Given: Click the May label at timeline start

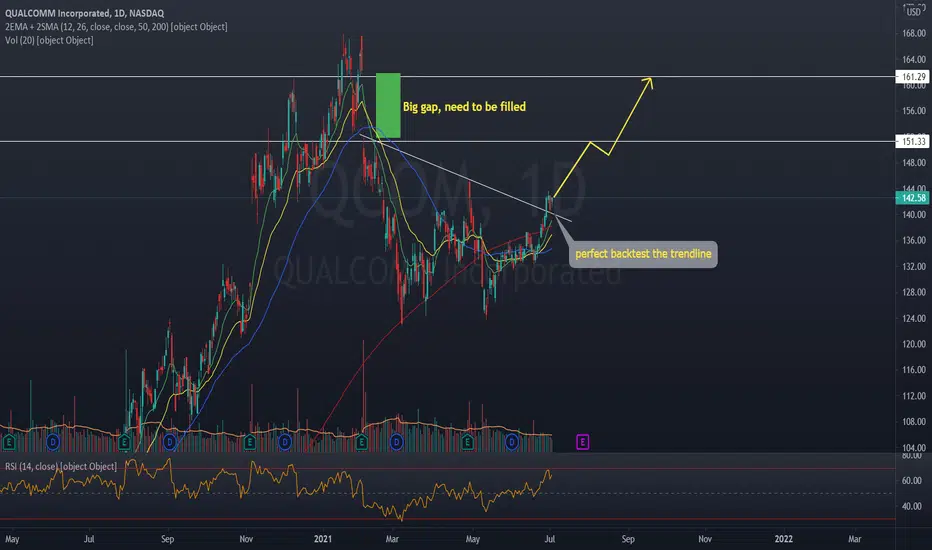Looking at the screenshot, I should pyautogui.click(x=12, y=539).
